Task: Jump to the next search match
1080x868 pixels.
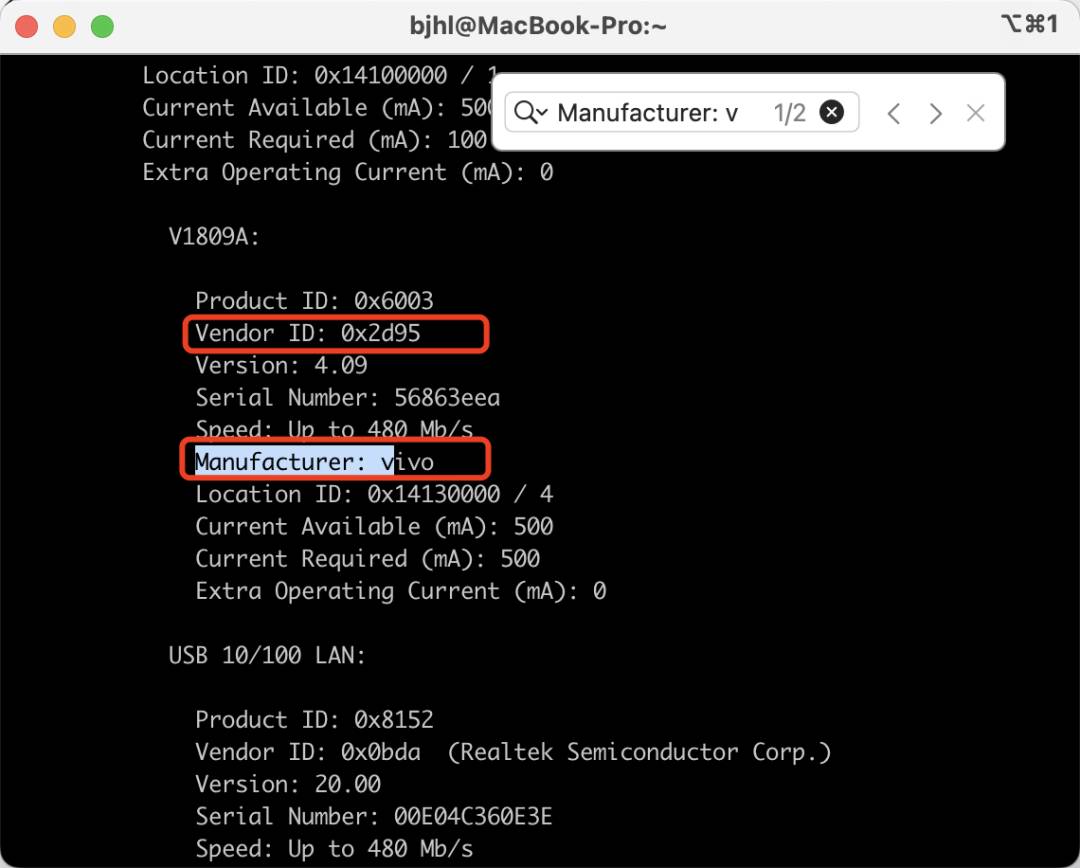Action: [x=935, y=113]
